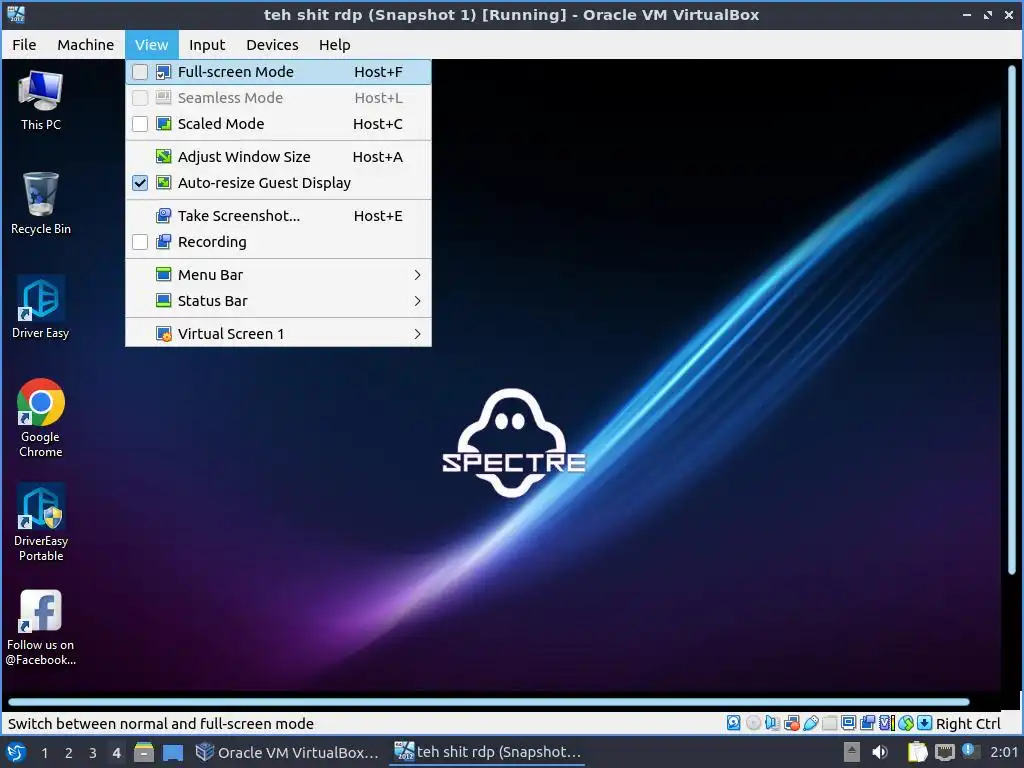Click the mouse integration indicator in status bar
Image resolution: width=1024 pixels, height=768 pixels.
905,723
